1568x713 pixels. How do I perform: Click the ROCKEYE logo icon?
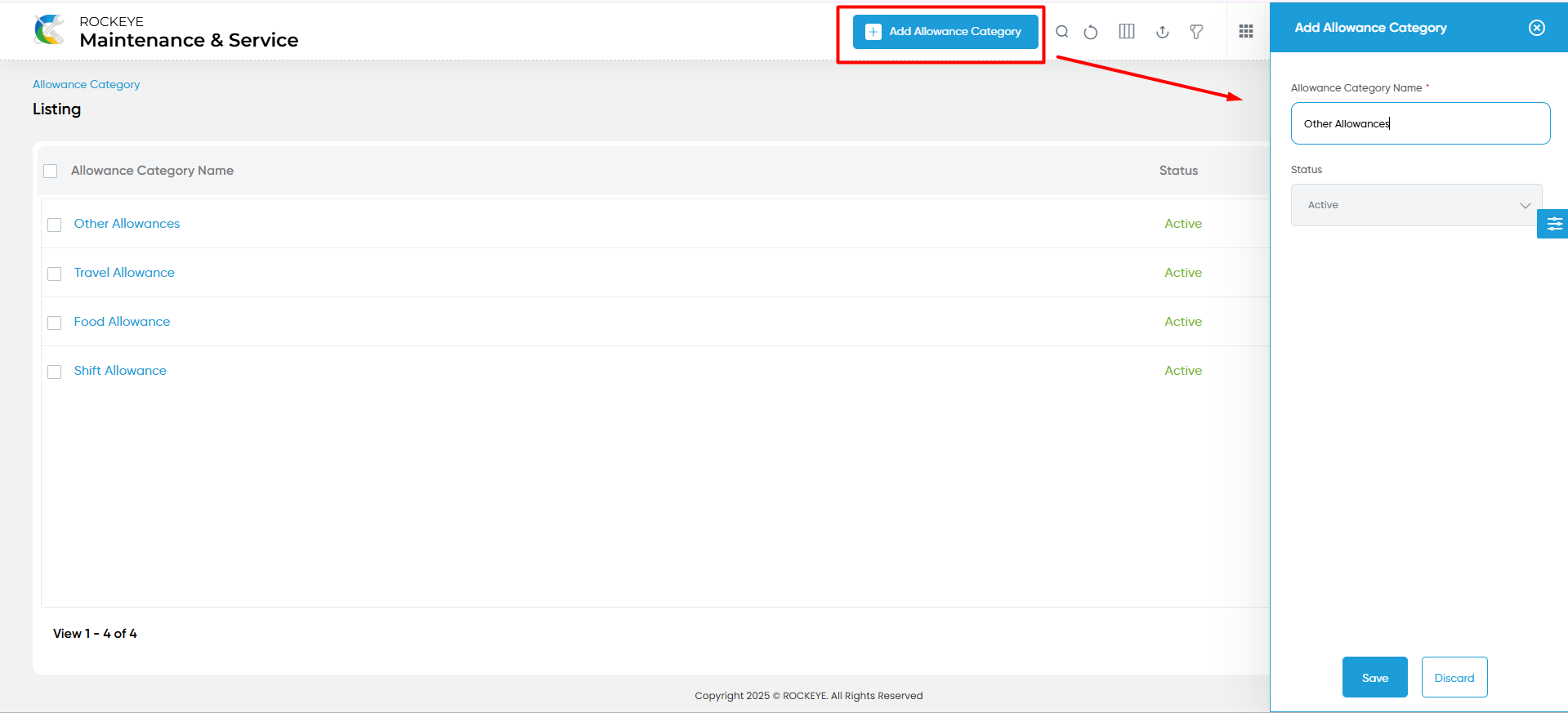[x=50, y=30]
